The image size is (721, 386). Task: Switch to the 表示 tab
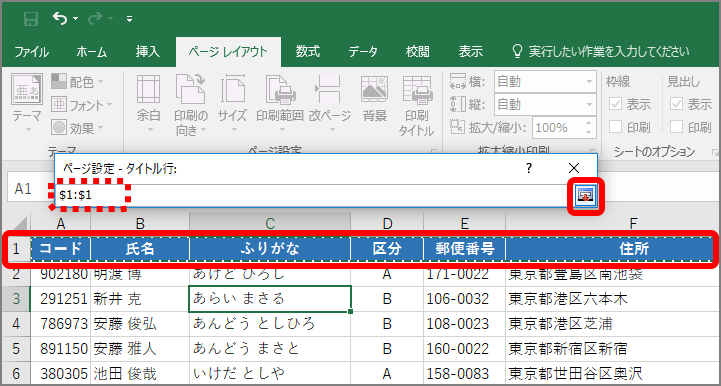pos(470,51)
